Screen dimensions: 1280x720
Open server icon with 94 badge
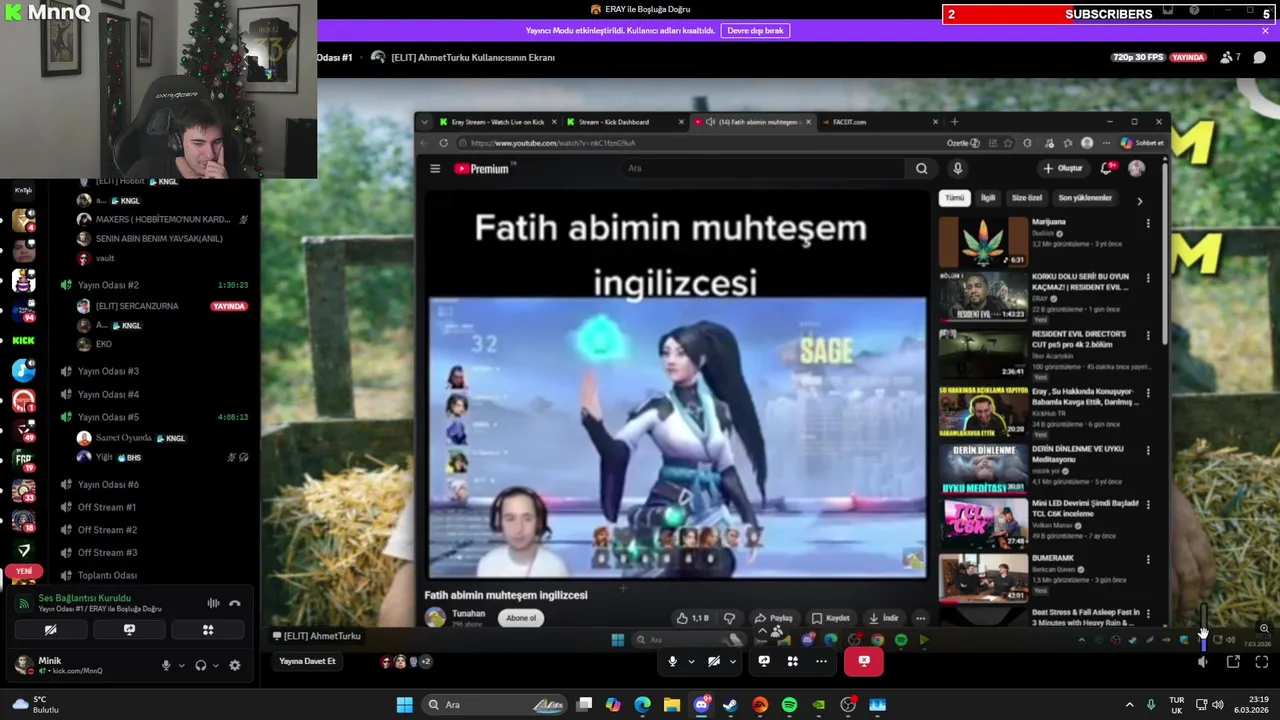coord(23,310)
